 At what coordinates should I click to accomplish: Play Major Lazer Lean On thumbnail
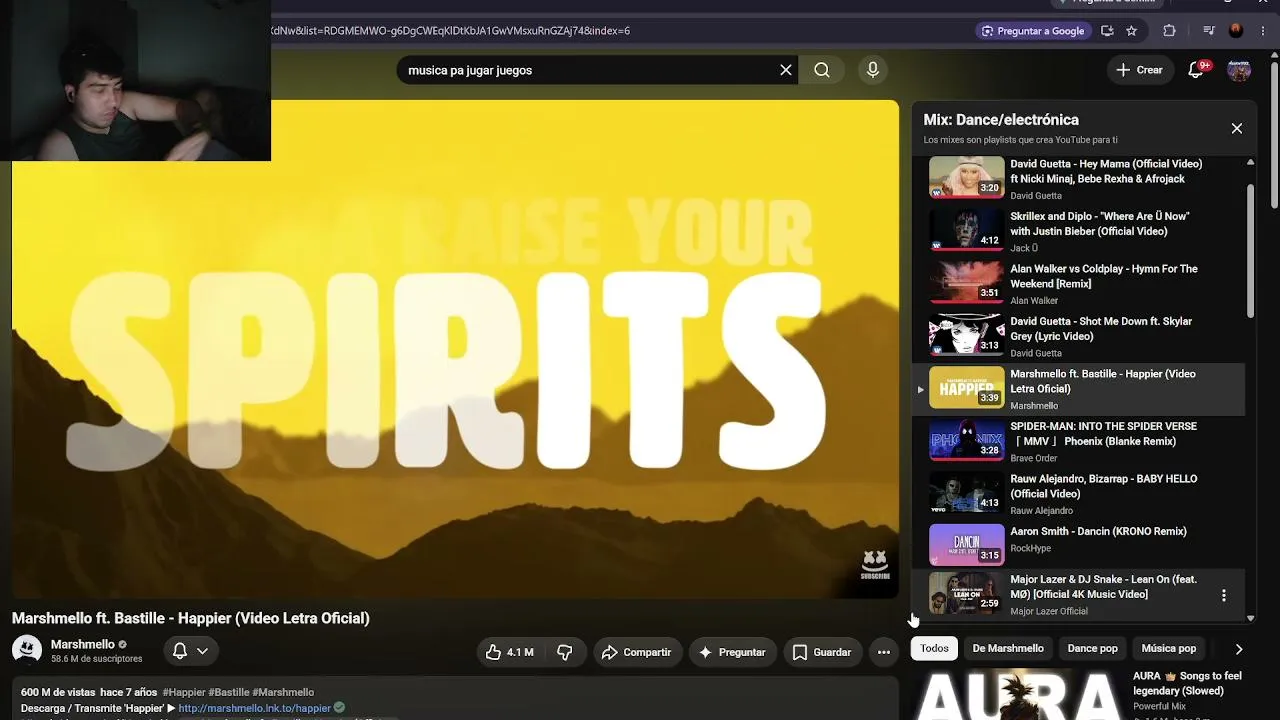pyautogui.click(x=967, y=593)
